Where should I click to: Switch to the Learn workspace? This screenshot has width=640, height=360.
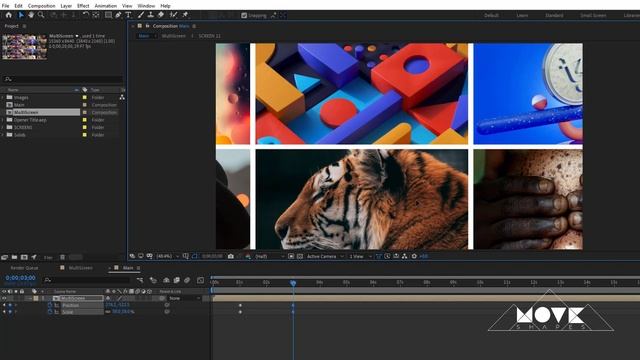click(522, 16)
